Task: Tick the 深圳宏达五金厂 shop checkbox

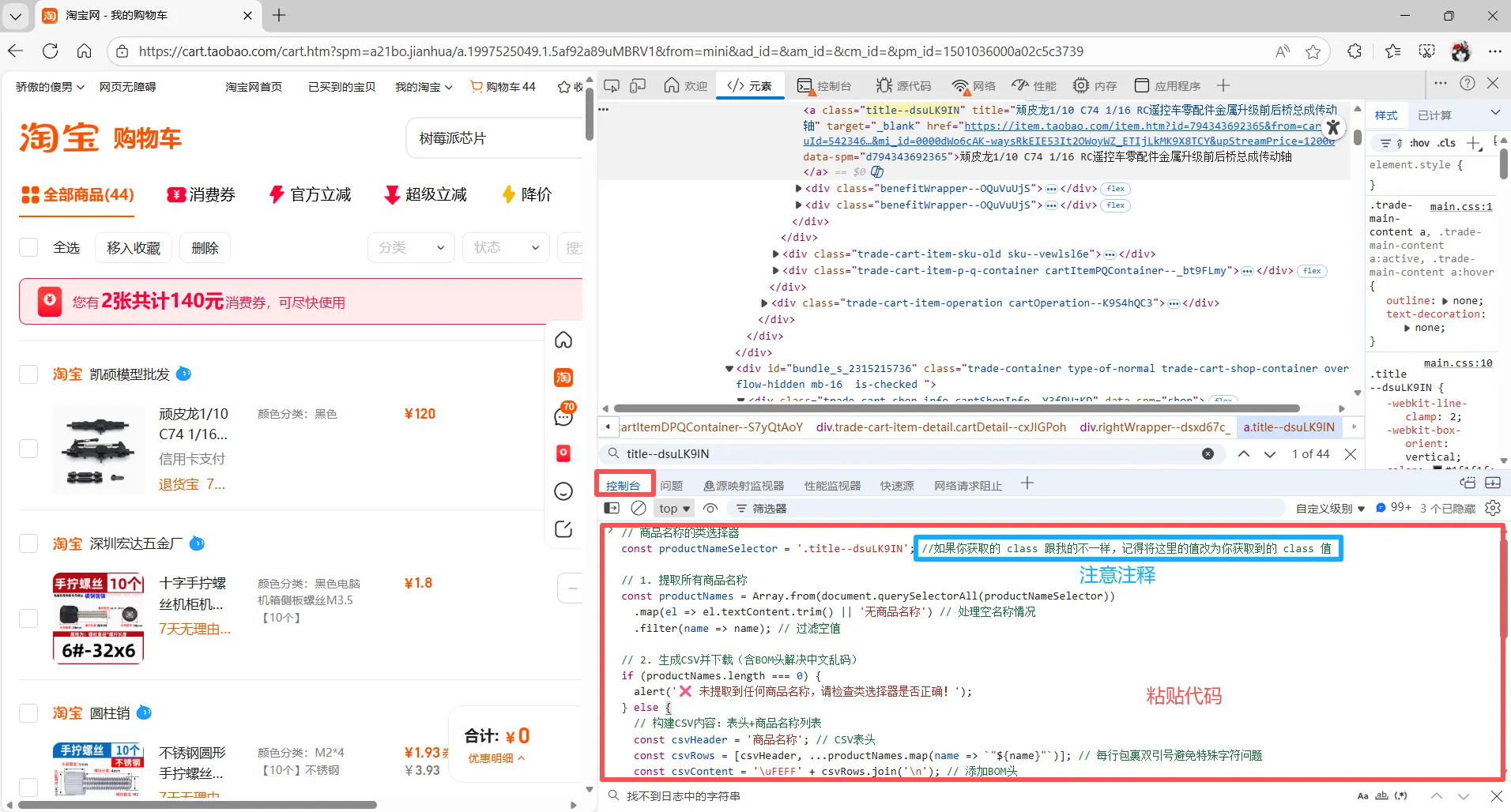Action: 28,543
